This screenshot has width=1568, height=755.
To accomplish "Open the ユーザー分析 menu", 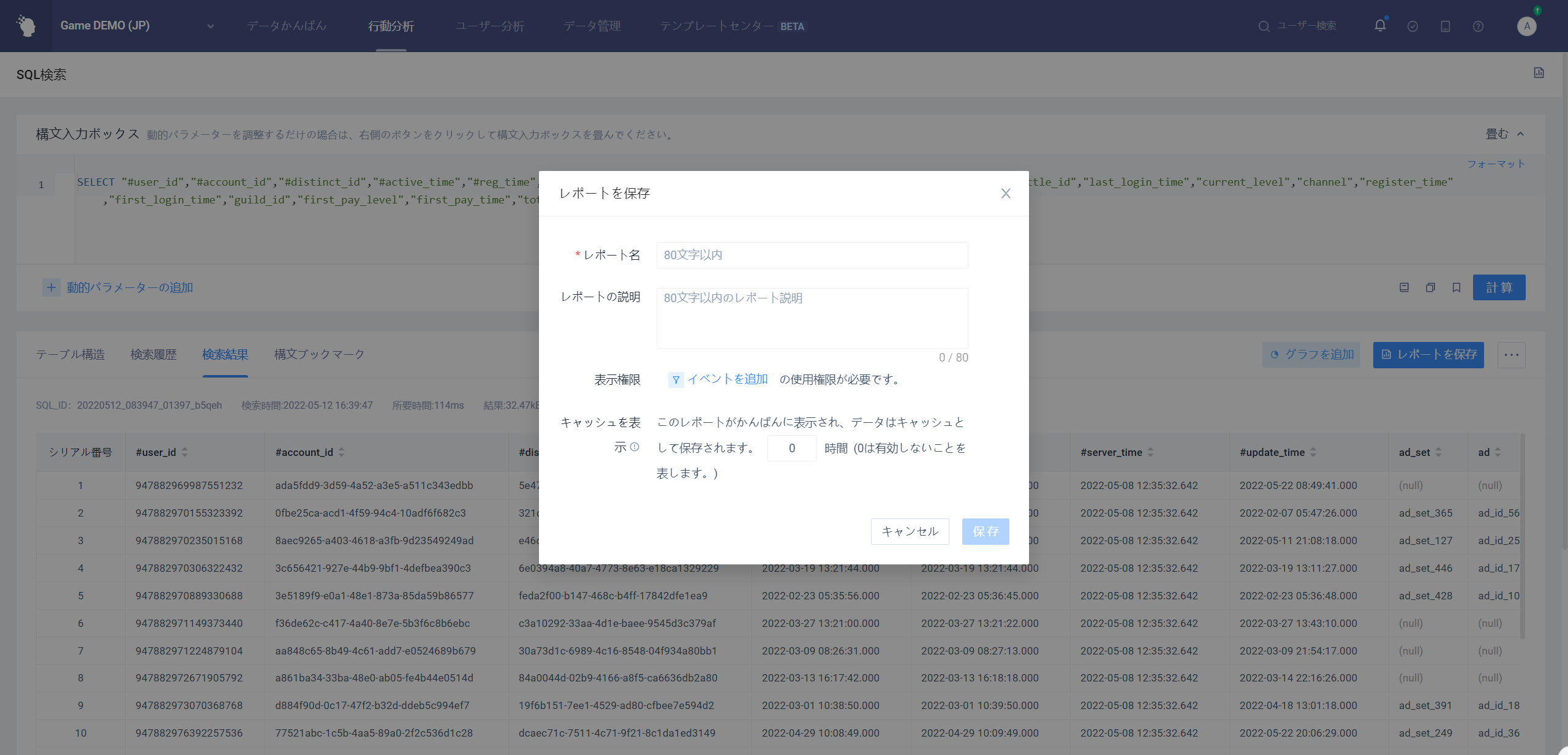I will click(490, 26).
